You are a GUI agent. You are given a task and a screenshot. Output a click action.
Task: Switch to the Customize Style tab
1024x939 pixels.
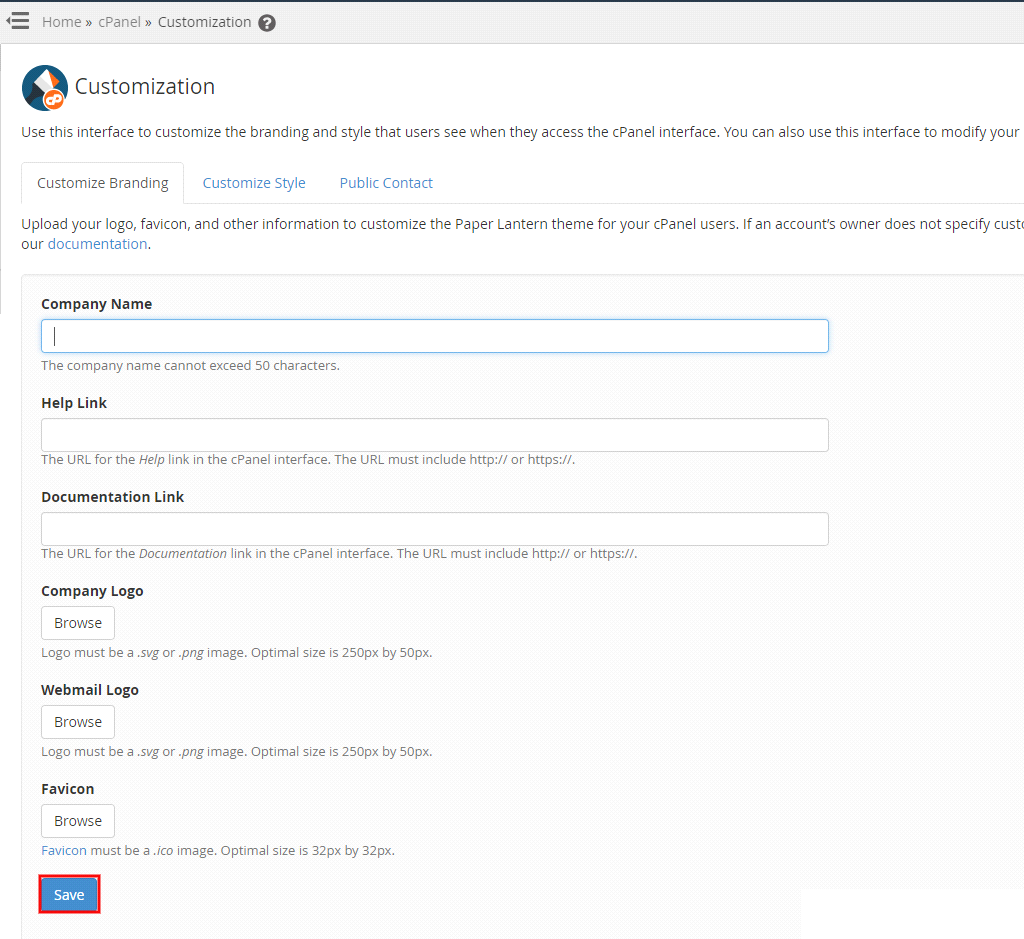point(253,183)
